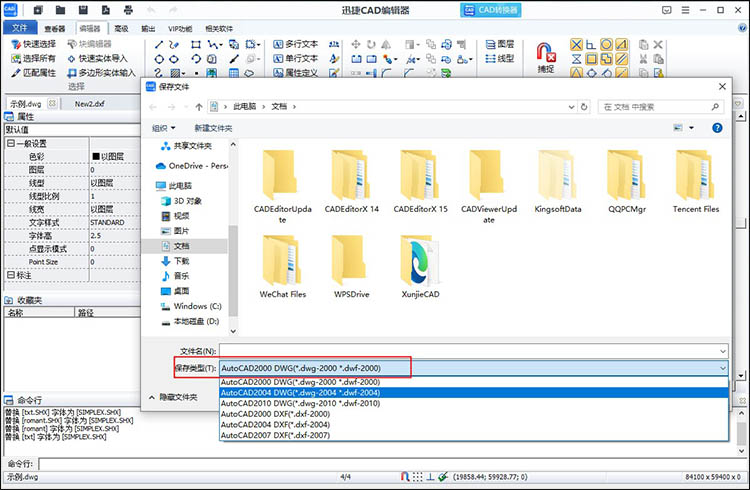Open the WeChat Files folder

coord(283,267)
